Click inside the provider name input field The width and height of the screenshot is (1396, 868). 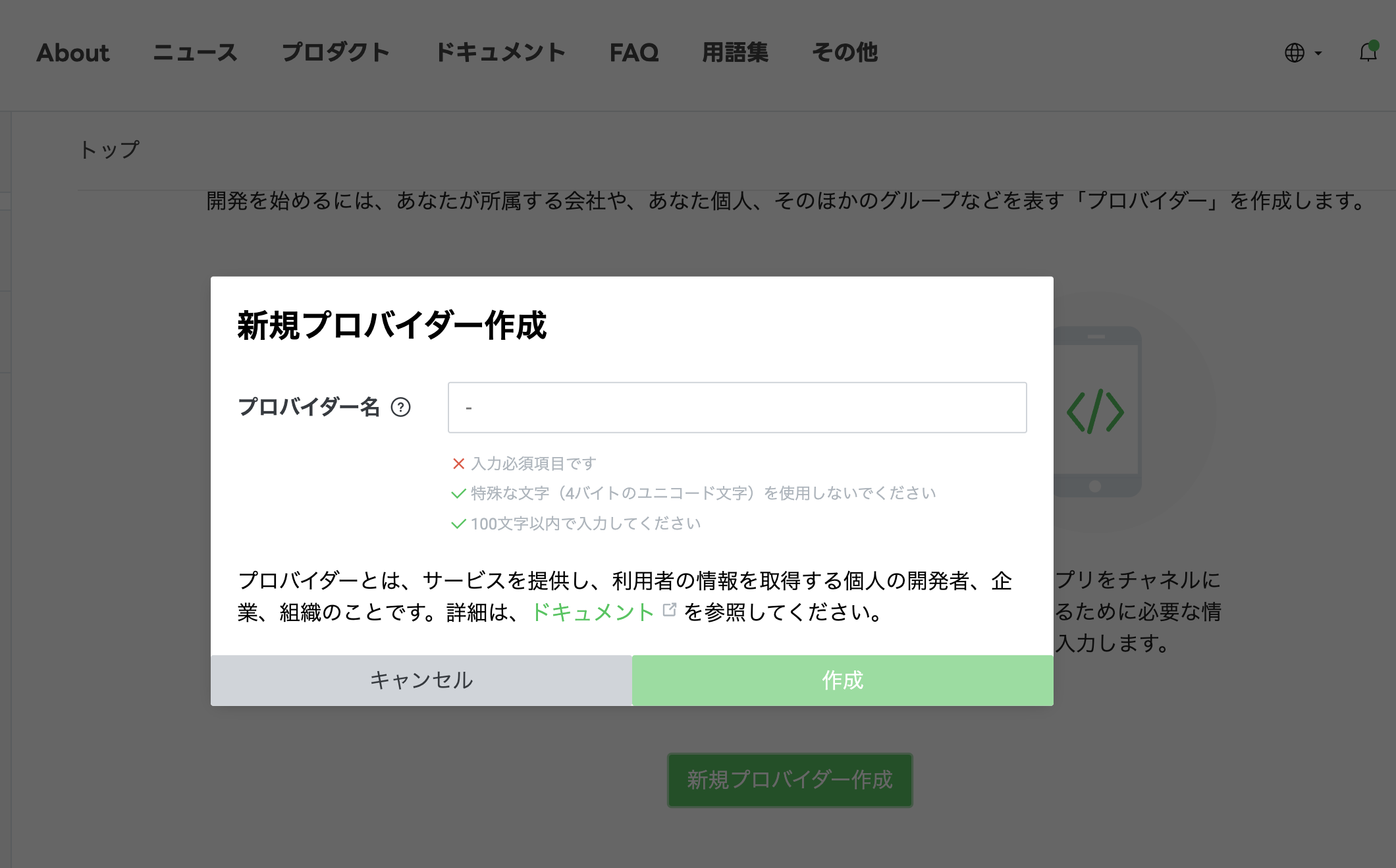coord(736,408)
